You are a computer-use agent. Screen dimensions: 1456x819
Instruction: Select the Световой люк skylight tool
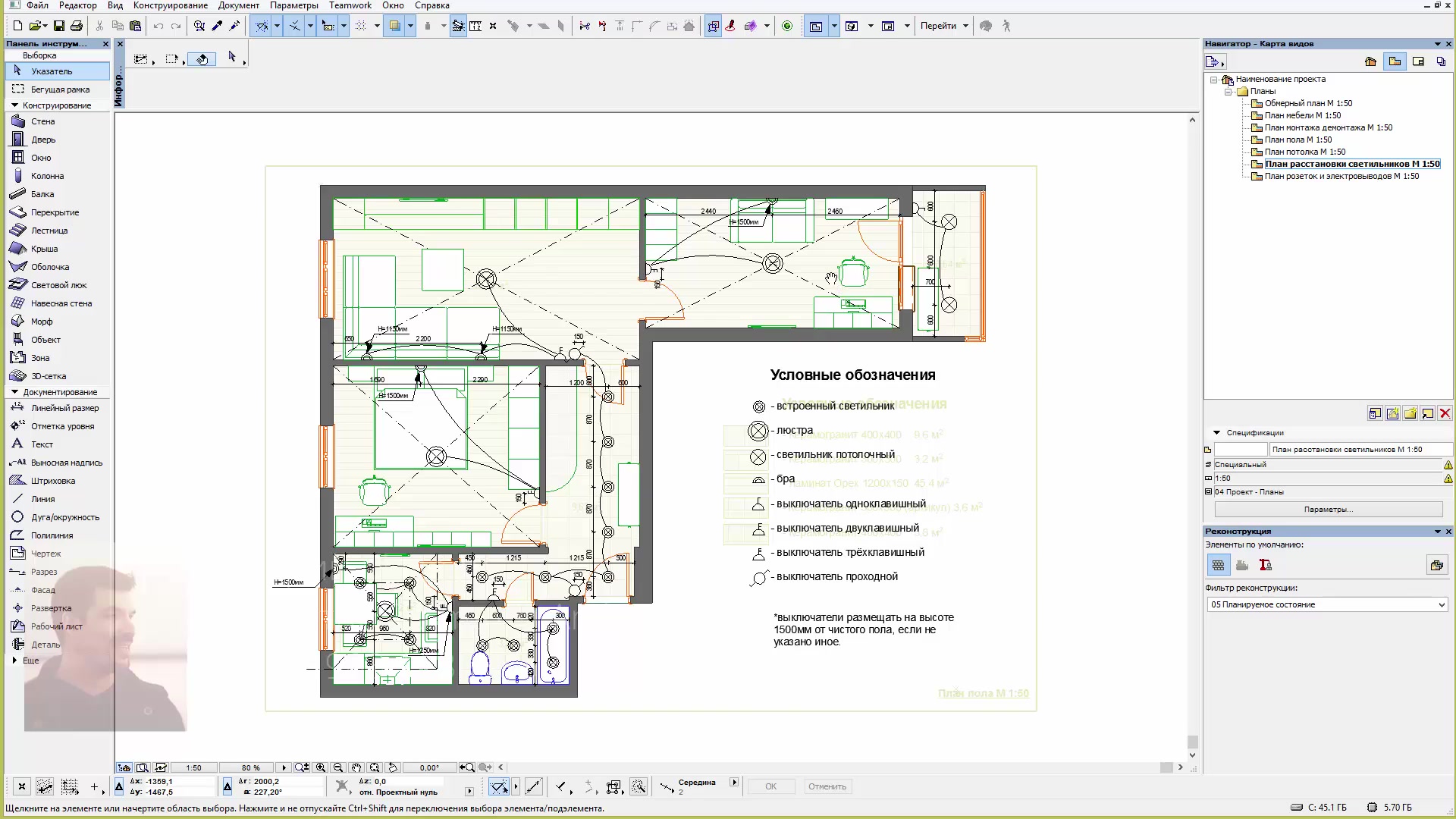pyautogui.click(x=57, y=285)
